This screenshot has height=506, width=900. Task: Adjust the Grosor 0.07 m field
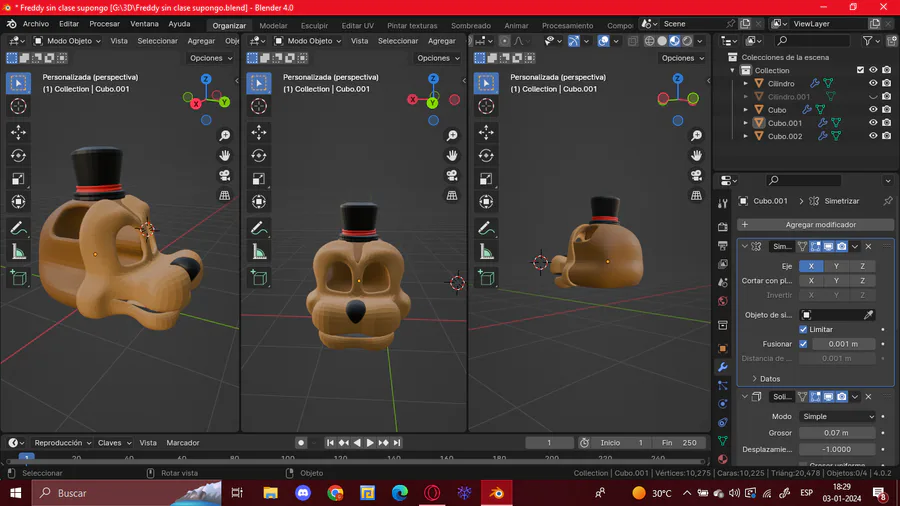click(x=837, y=433)
